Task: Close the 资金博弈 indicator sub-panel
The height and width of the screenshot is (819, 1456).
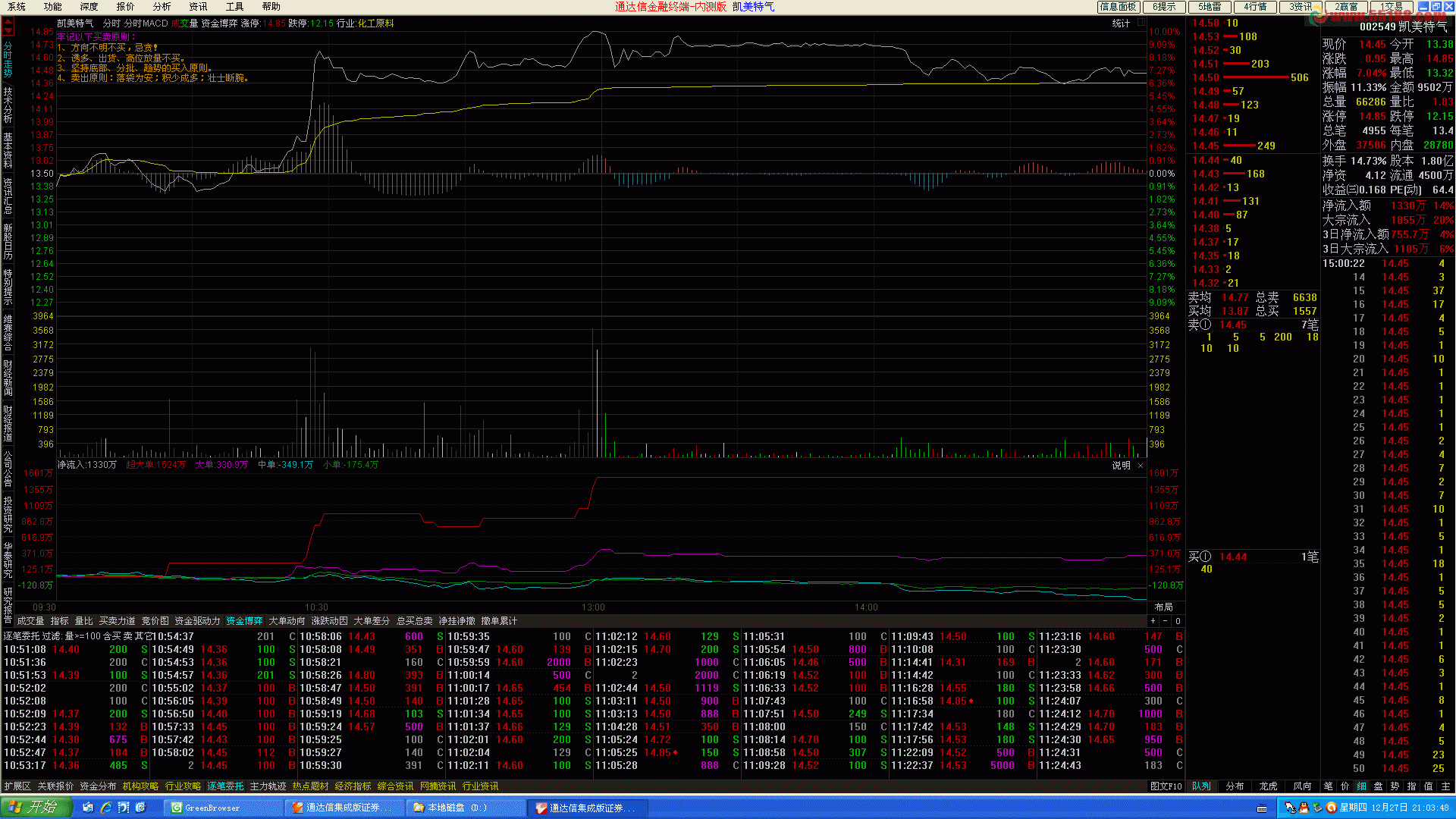Action: tap(1141, 466)
